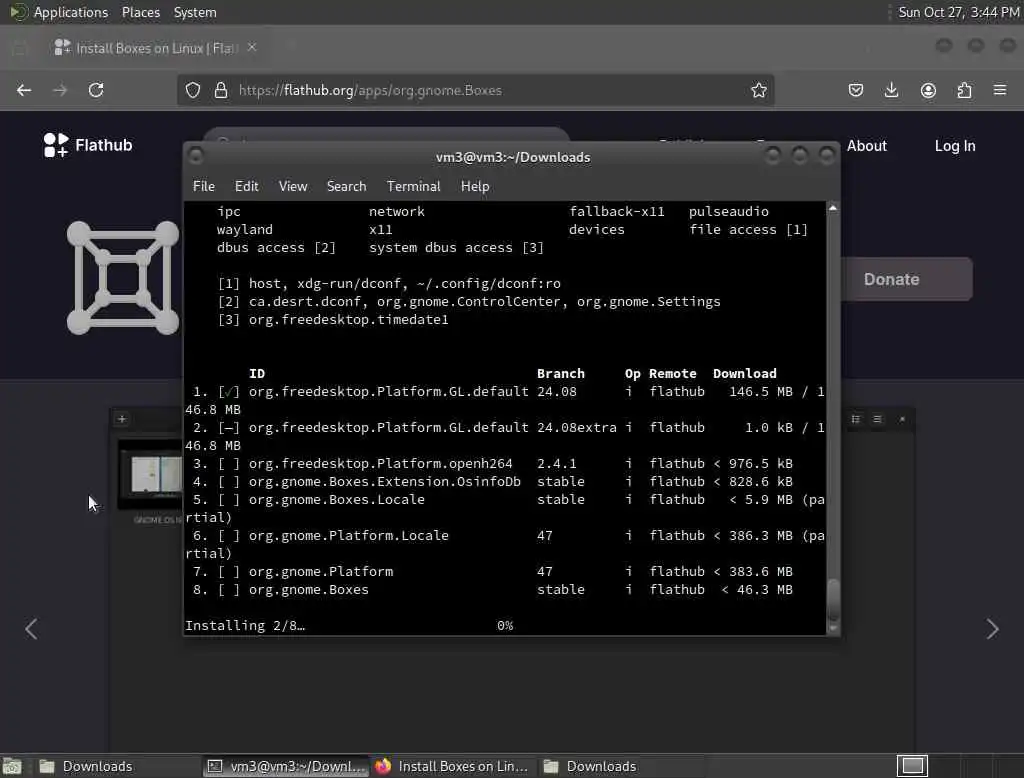Close the Install Boxes browser tab
This screenshot has width=1024, height=778.
(x=252, y=48)
